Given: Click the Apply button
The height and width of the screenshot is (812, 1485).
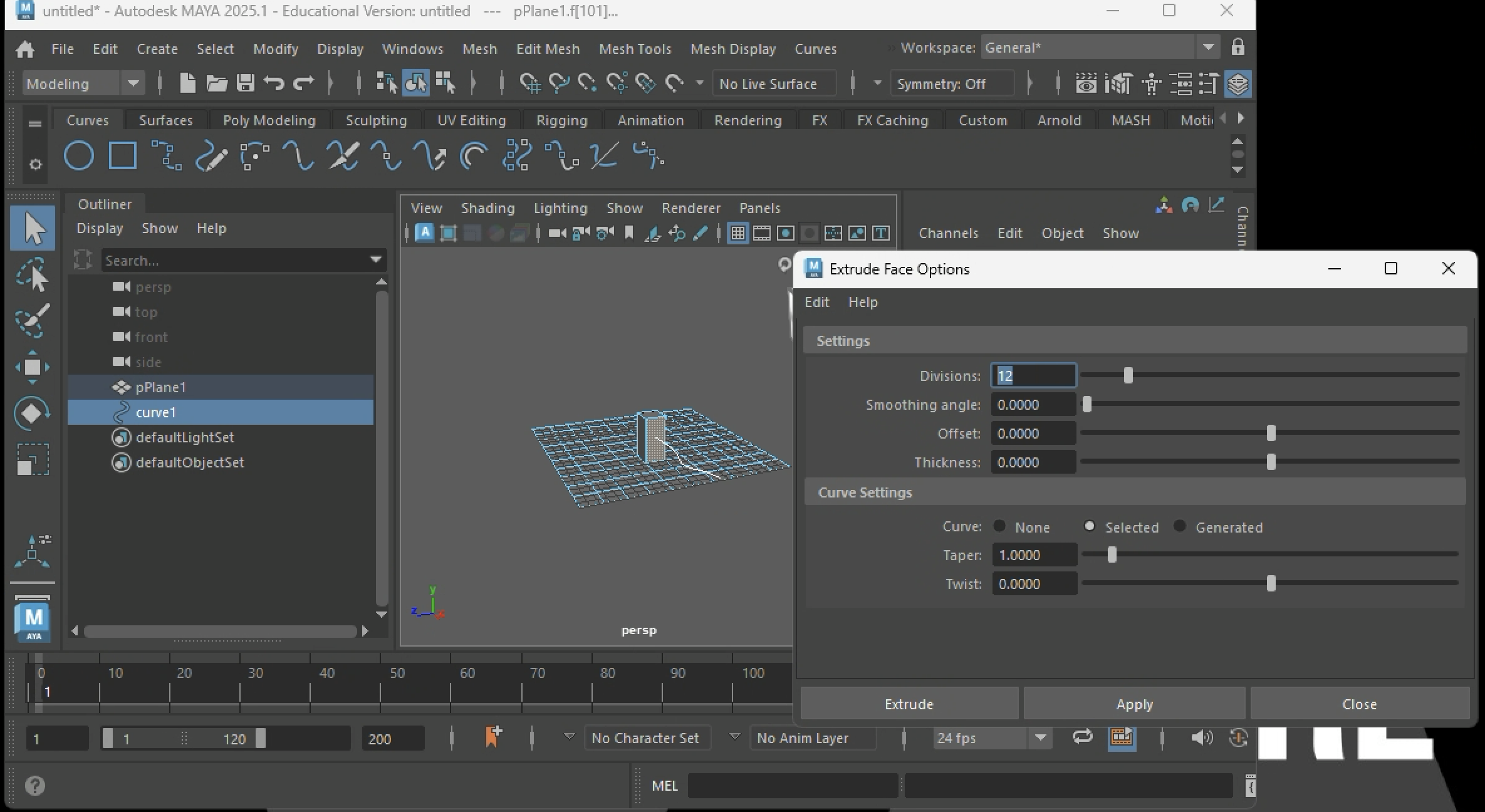Looking at the screenshot, I should click(1134, 704).
